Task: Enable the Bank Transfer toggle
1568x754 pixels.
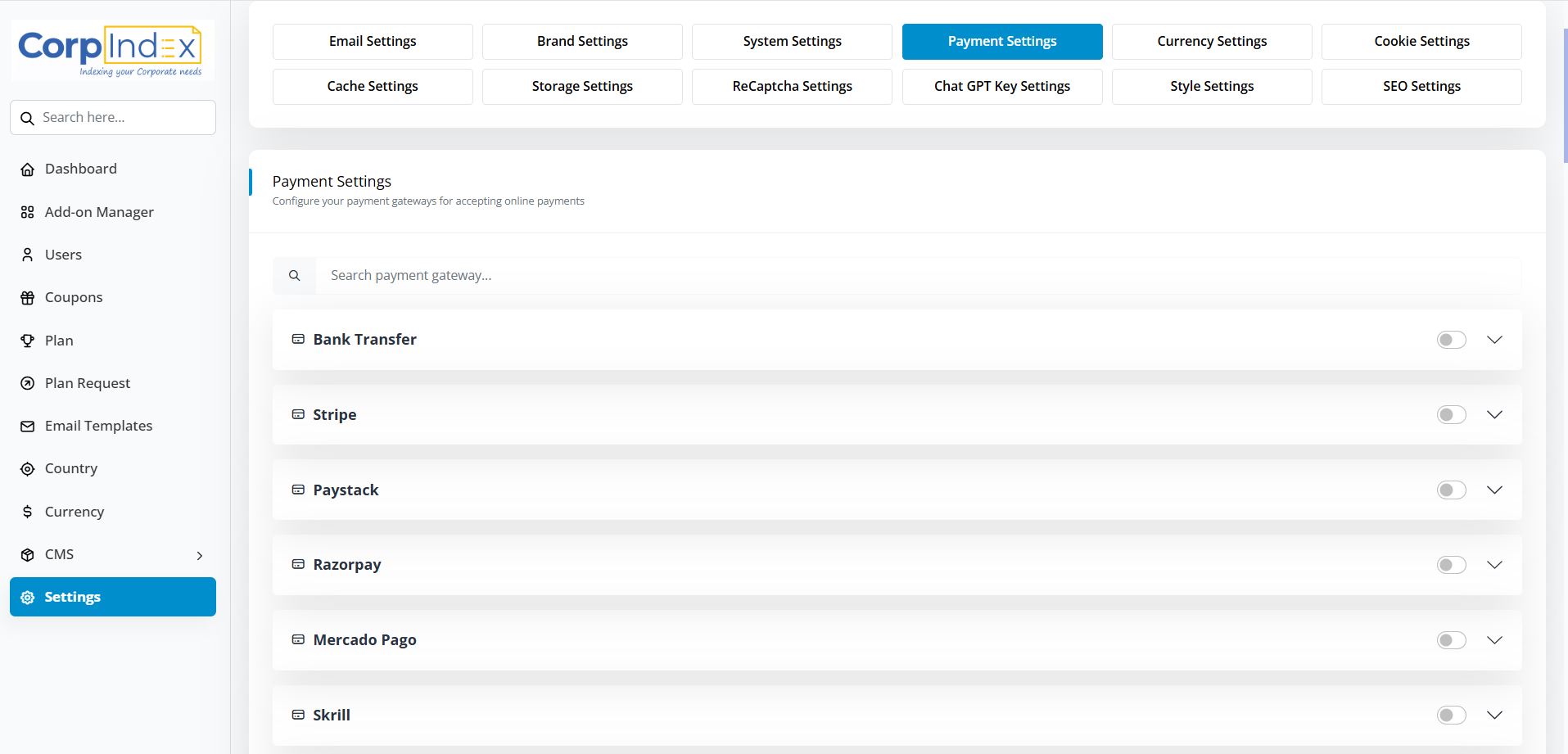Action: [1451, 340]
